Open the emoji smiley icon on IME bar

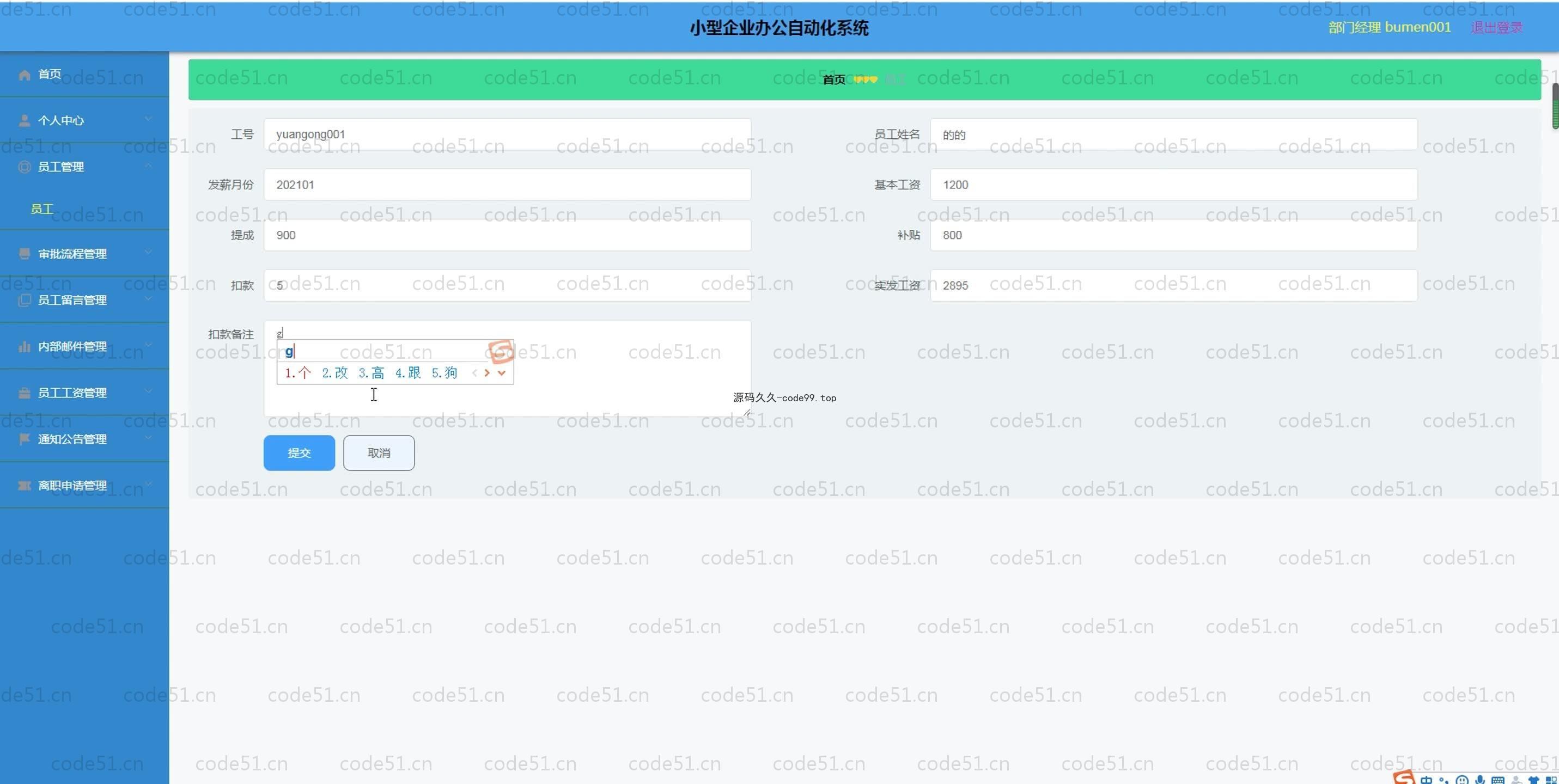[x=1462, y=780]
